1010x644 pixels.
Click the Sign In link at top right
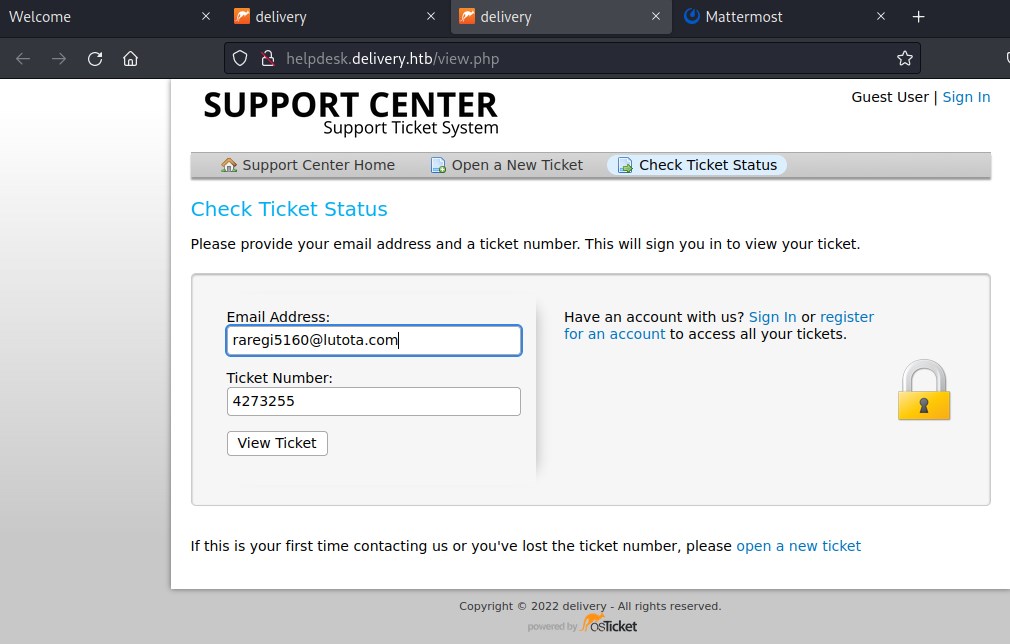click(x=966, y=97)
